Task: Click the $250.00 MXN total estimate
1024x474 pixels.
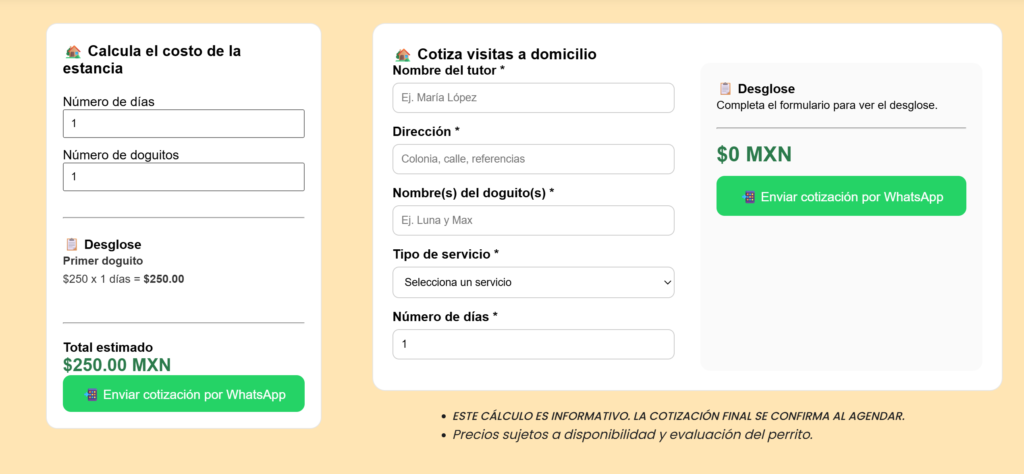Action: [x=117, y=365]
